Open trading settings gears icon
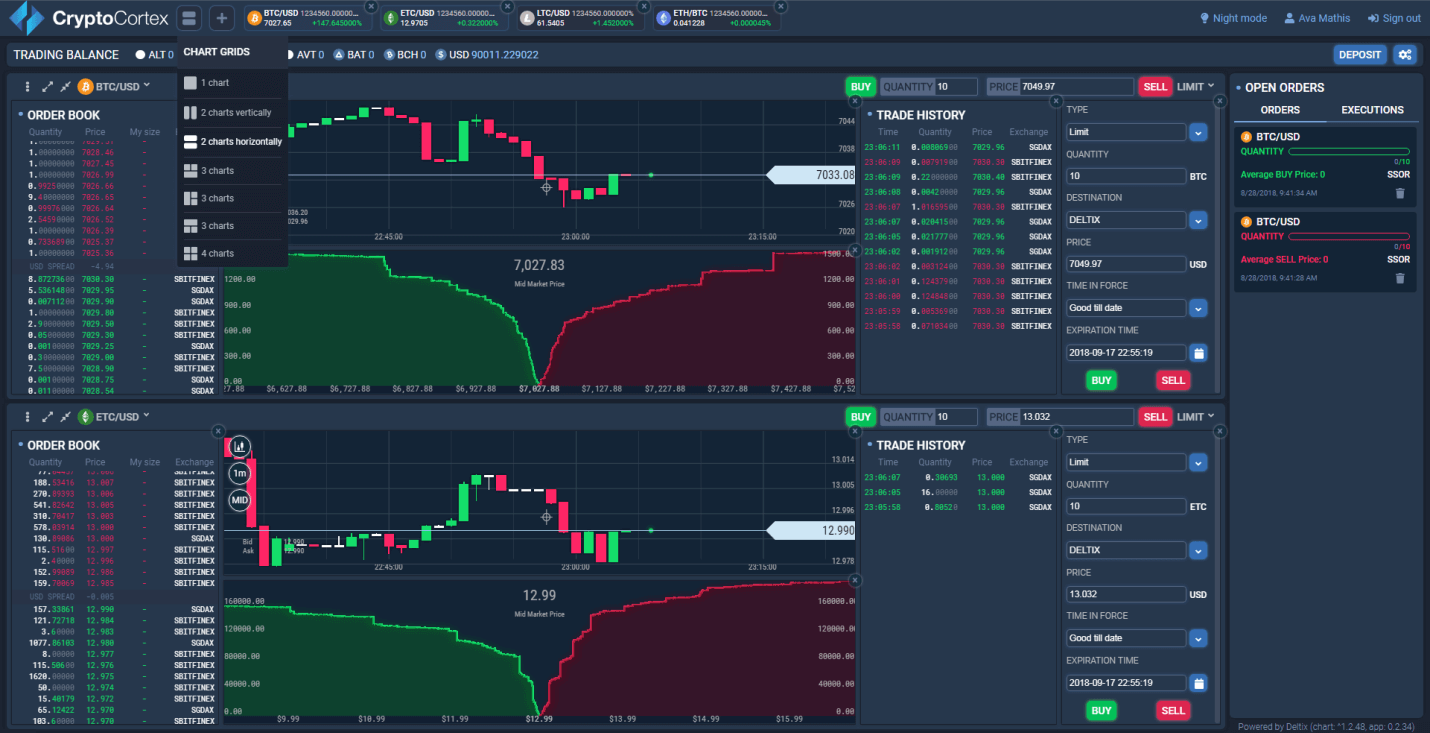This screenshot has height=733, width=1430. click(x=1405, y=55)
